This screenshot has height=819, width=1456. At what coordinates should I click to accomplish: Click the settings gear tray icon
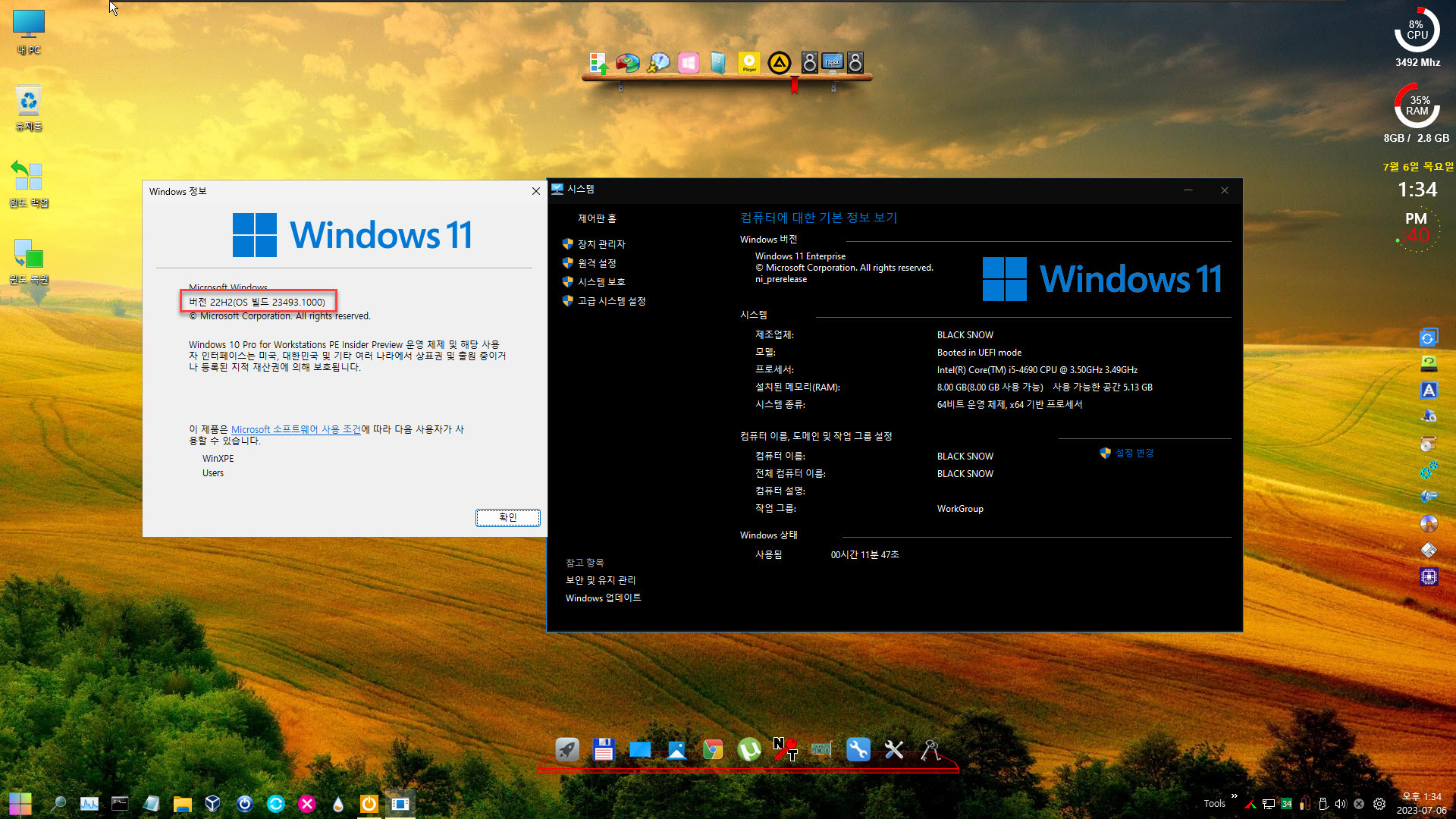click(x=1379, y=804)
